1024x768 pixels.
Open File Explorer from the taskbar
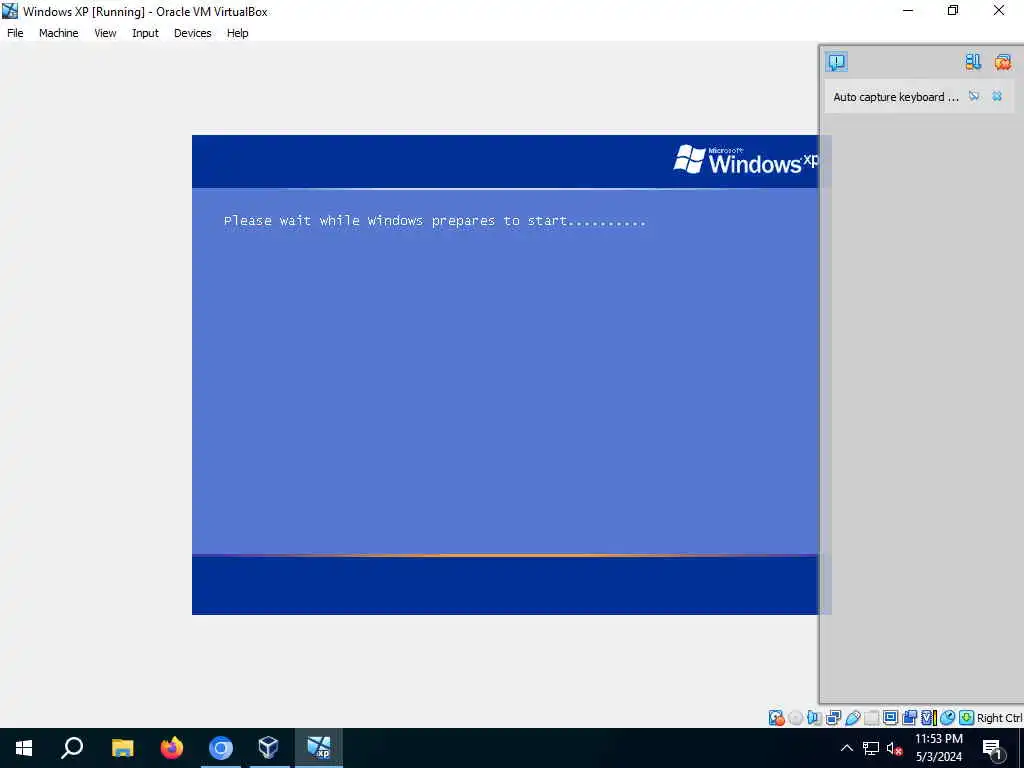[x=123, y=748]
